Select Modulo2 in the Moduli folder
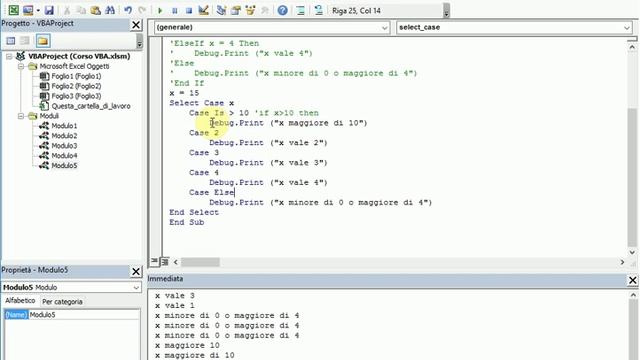Image resolution: width=640 pixels, height=360 pixels. click(x=64, y=136)
